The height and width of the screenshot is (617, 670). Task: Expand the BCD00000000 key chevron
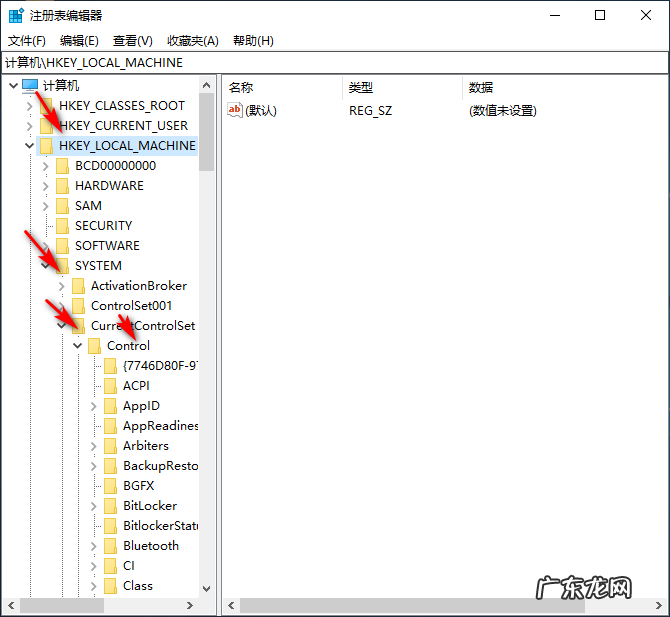click(x=46, y=166)
